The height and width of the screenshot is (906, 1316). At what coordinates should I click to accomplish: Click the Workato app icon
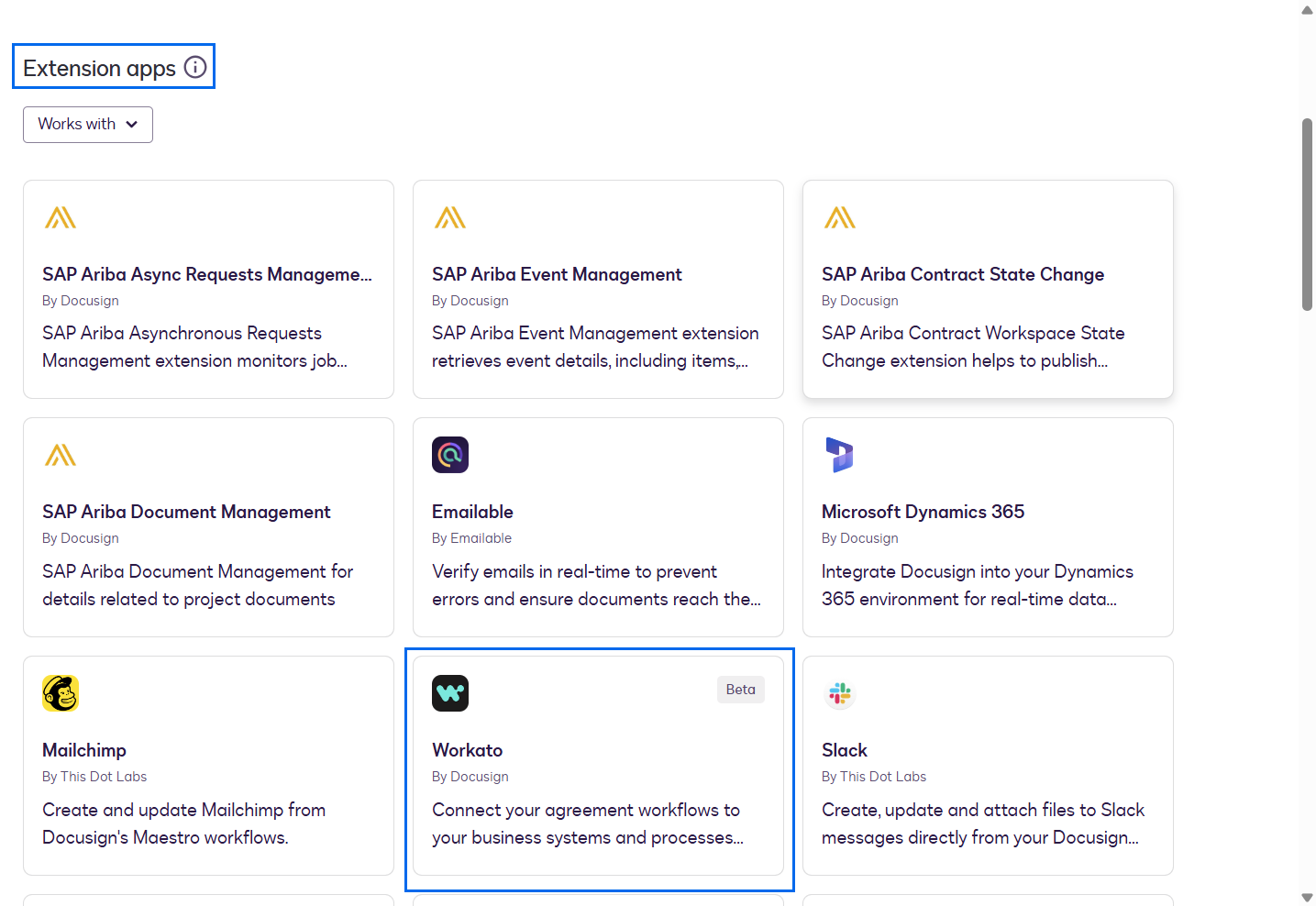point(450,693)
